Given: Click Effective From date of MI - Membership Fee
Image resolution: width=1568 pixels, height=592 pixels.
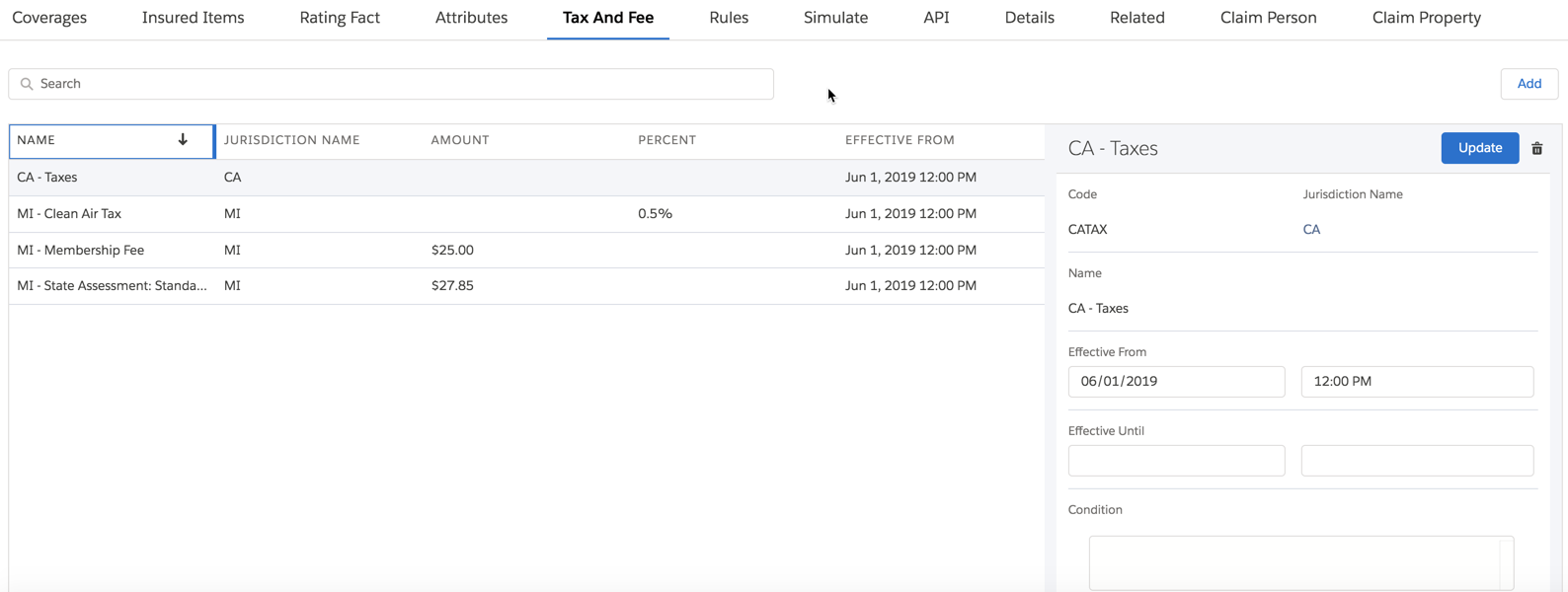Looking at the screenshot, I should [x=910, y=251].
